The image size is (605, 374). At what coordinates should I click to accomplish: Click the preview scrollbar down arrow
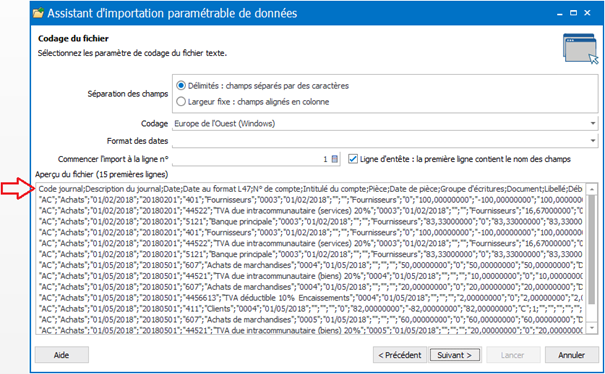click(592, 328)
